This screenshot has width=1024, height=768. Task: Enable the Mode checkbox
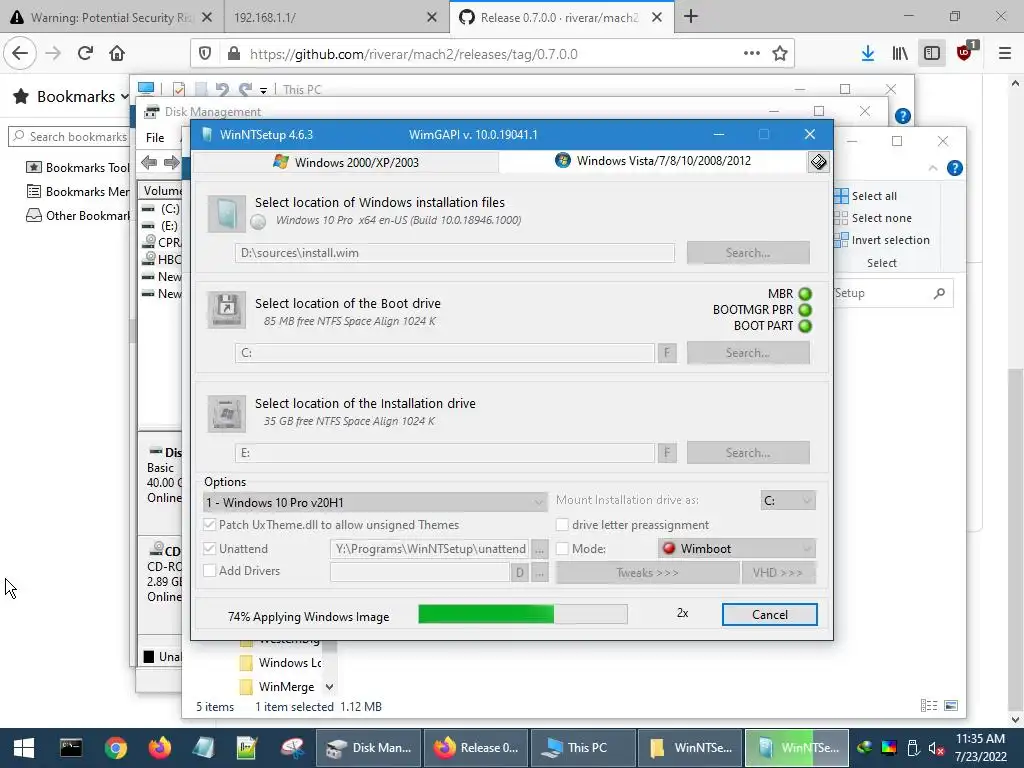[x=562, y=549]
